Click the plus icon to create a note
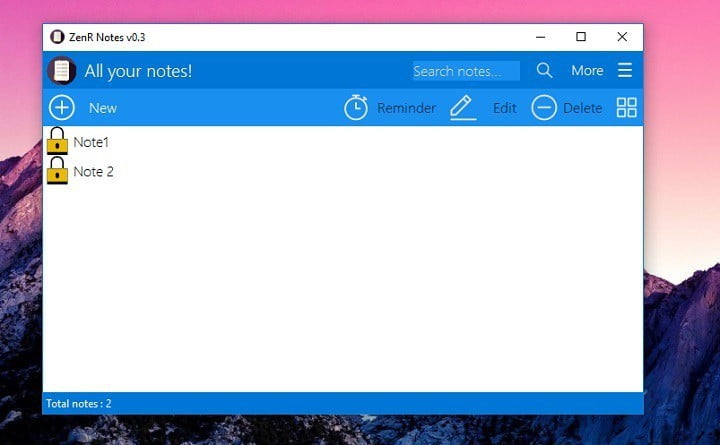Screen dimensions: 720x445 [62, 108]
